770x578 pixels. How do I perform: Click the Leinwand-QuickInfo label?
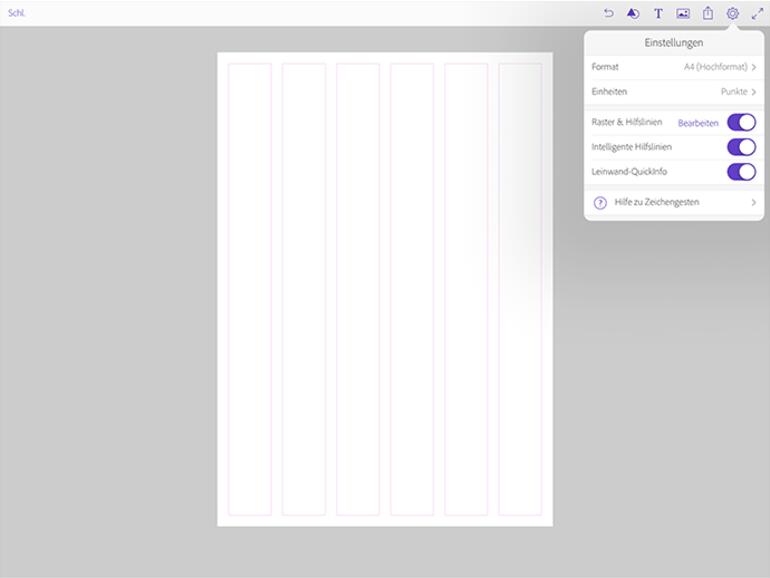click(629, 171)
